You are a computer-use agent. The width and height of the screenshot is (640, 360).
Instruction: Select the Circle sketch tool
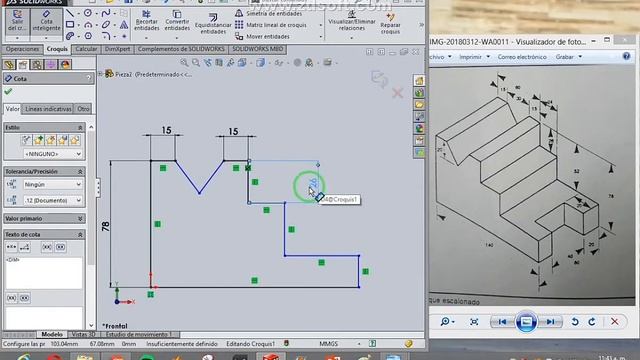[88, 13]
